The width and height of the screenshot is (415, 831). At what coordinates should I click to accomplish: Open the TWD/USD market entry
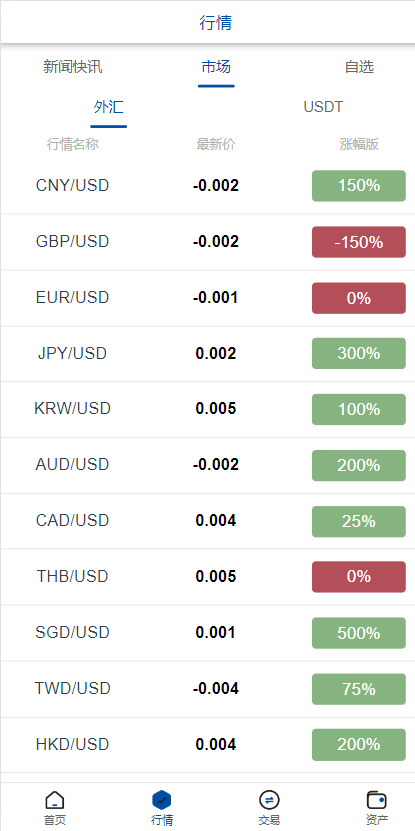point(207,689)
